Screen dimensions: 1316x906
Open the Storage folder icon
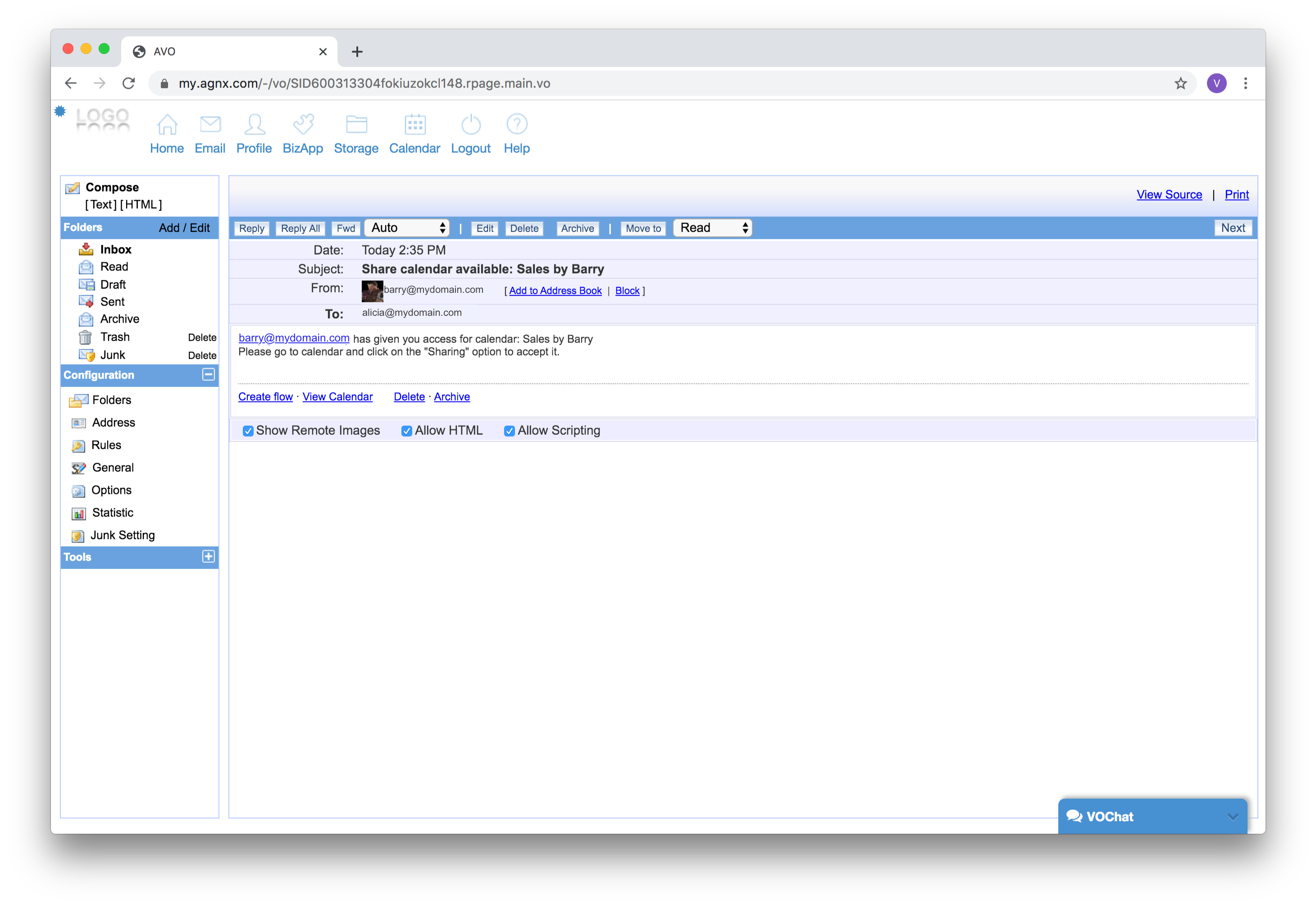(356, 124)
